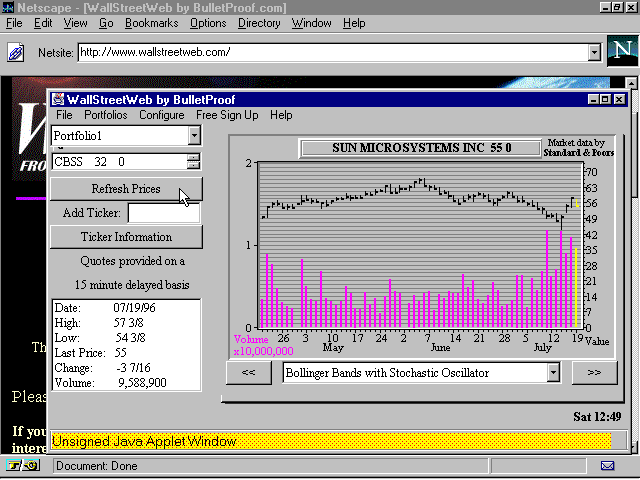Image resolution: width=640 pixels, height=480 pixels.
Task: Click the WallStreetWeb applet title icon
Action: tap(58, 99)
